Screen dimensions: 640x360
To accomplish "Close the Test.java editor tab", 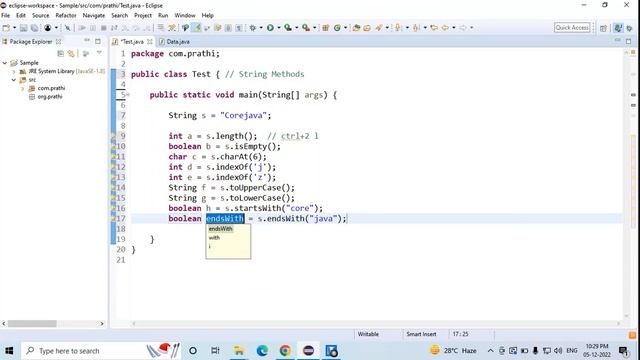I will tap(150, 42).
